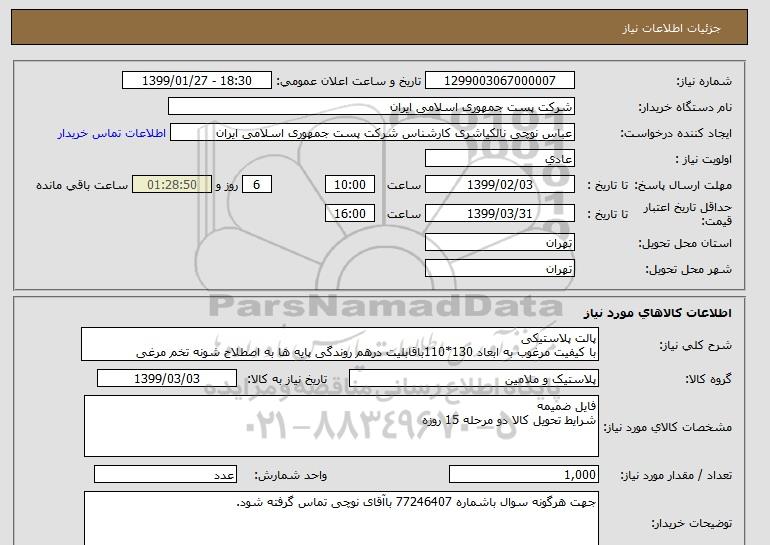
Task: Click the label شرح کلی نیاز
Action: point(695,345)
